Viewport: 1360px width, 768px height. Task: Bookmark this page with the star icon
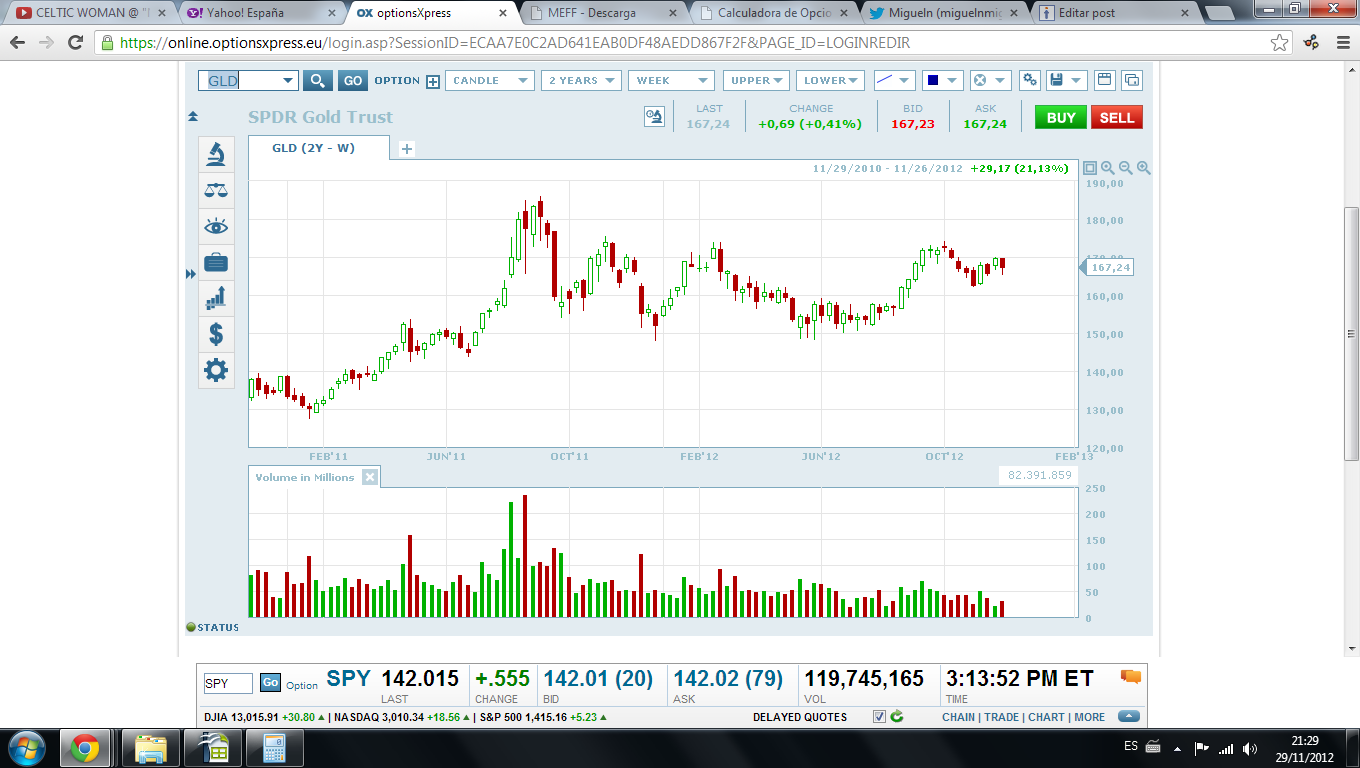1279,43
